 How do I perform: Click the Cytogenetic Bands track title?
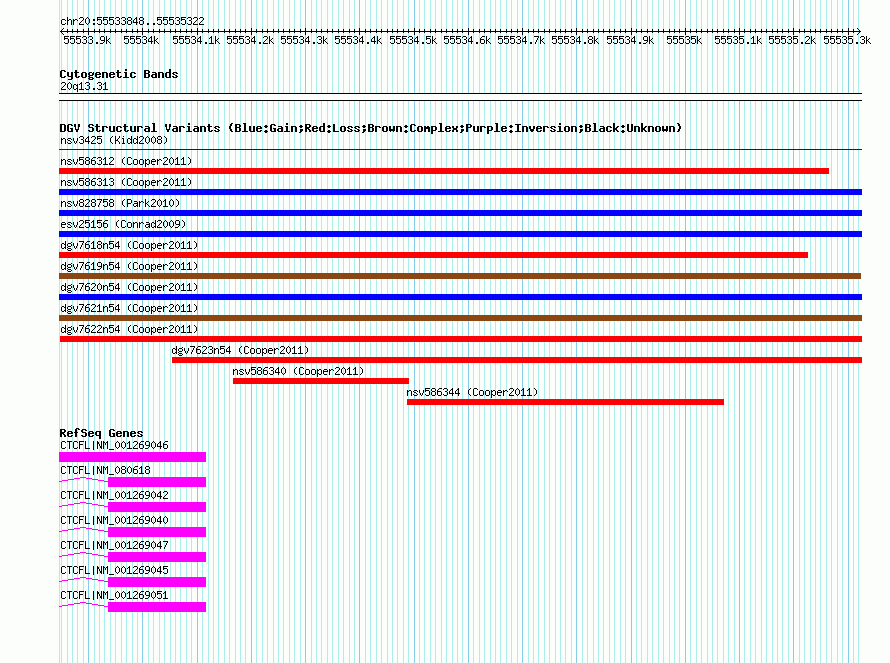coord(119,74)
